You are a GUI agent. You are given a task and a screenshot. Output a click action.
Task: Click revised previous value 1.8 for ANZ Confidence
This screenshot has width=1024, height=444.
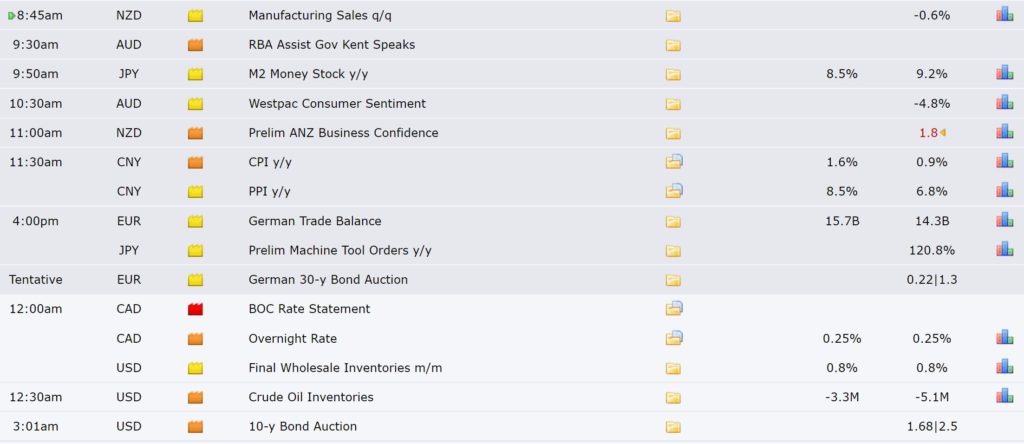pos(928,133)
